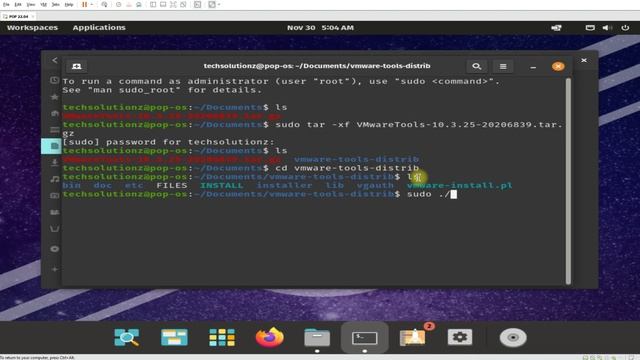640x360 pixels.
Task: Open the clock and calendar panel
Action: coord(320,27)
